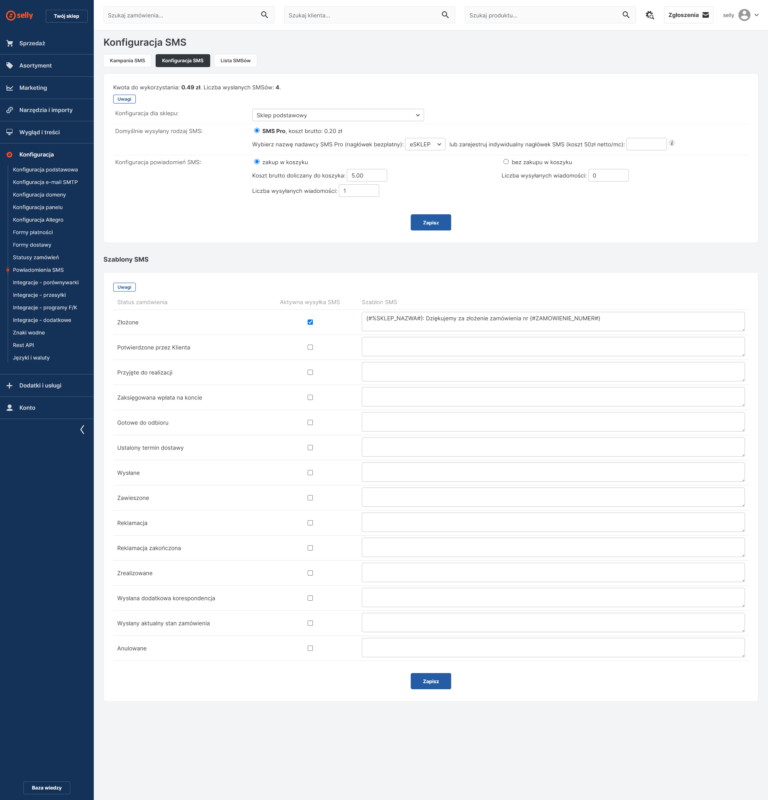Open settings gear icon in top bar
This screenshot has height=800, width=768.
649,15
